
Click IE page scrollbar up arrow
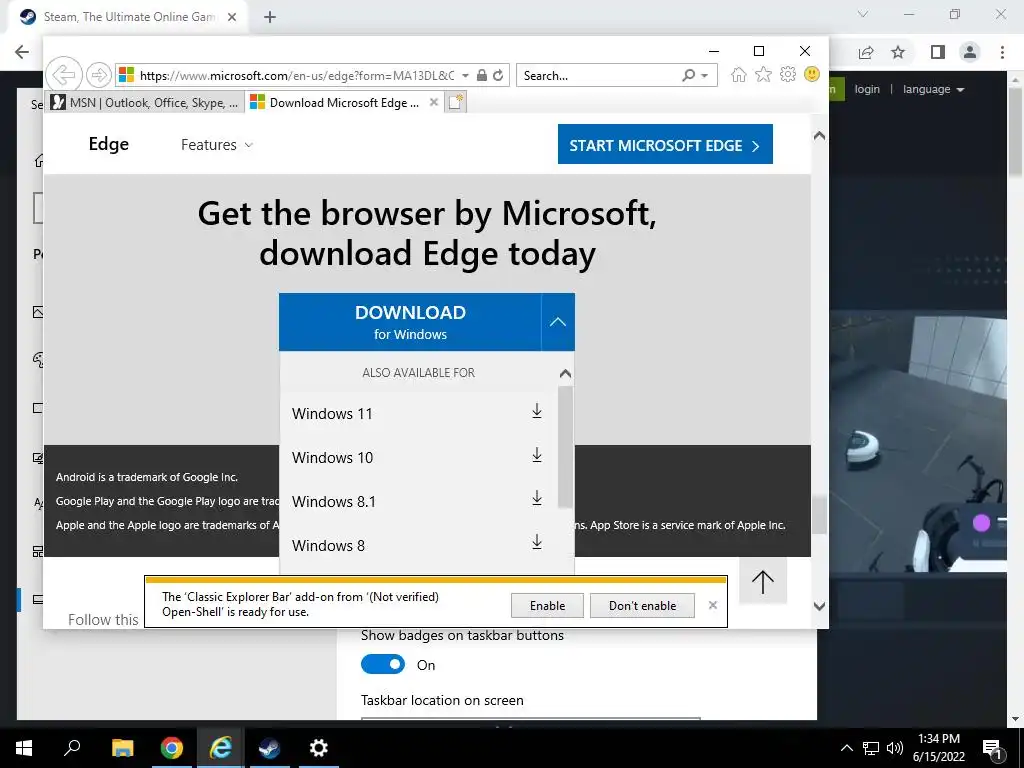click(x=819, y=136)
